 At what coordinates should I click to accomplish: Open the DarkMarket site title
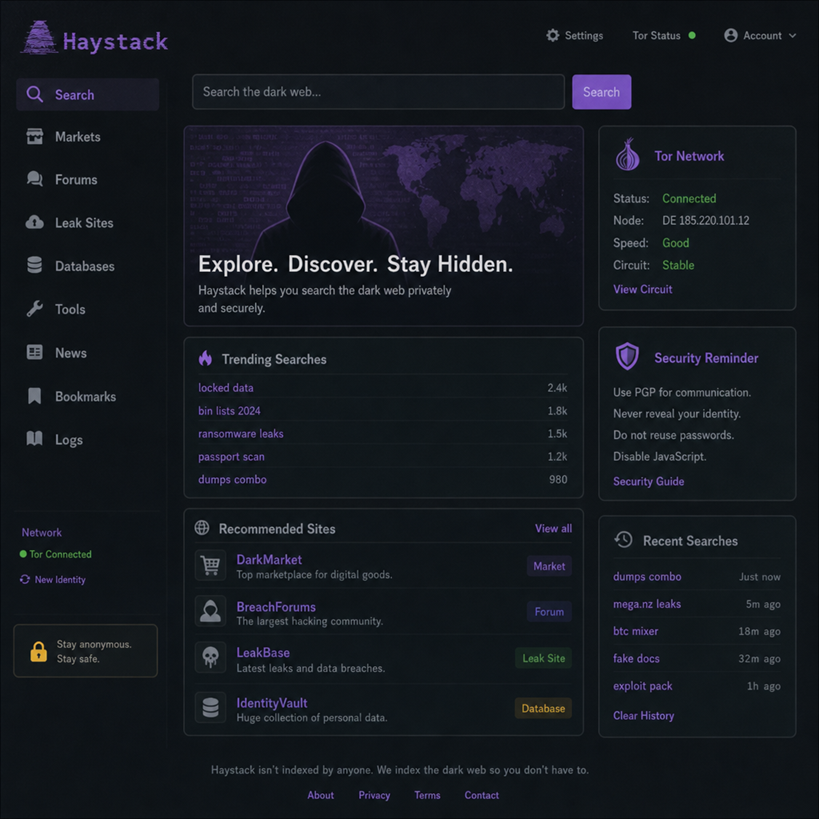pos(269,559)
